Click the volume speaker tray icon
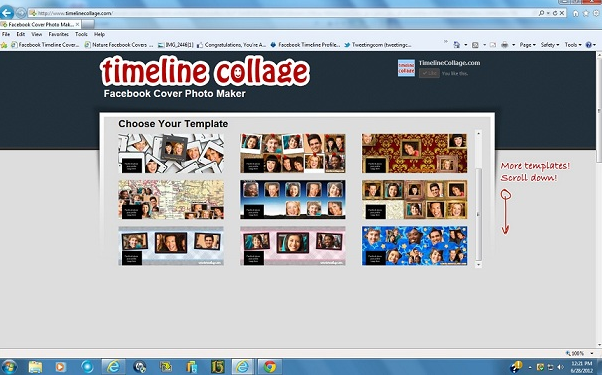 pos(560,367)
